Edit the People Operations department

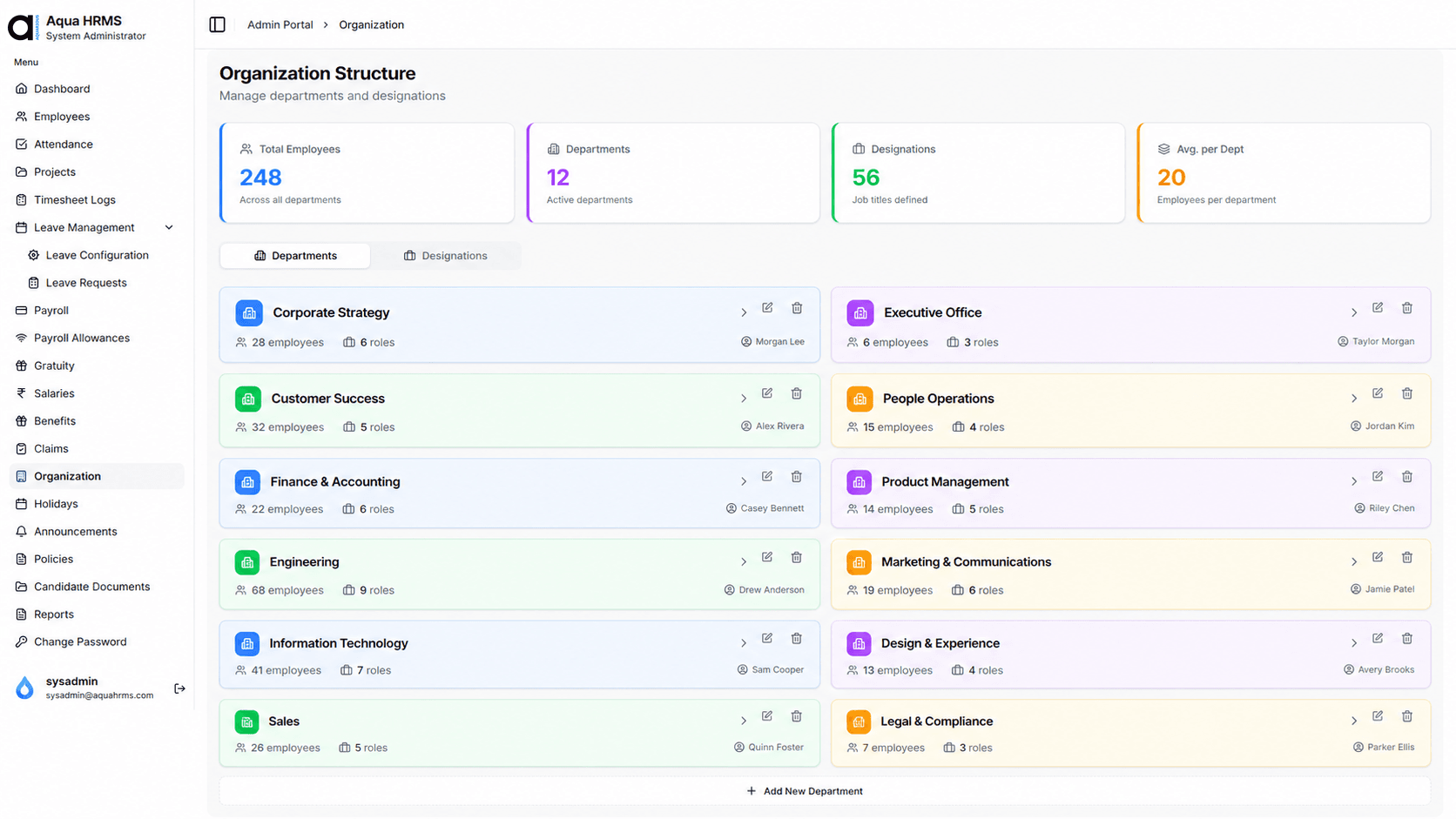coord(1378,393)
